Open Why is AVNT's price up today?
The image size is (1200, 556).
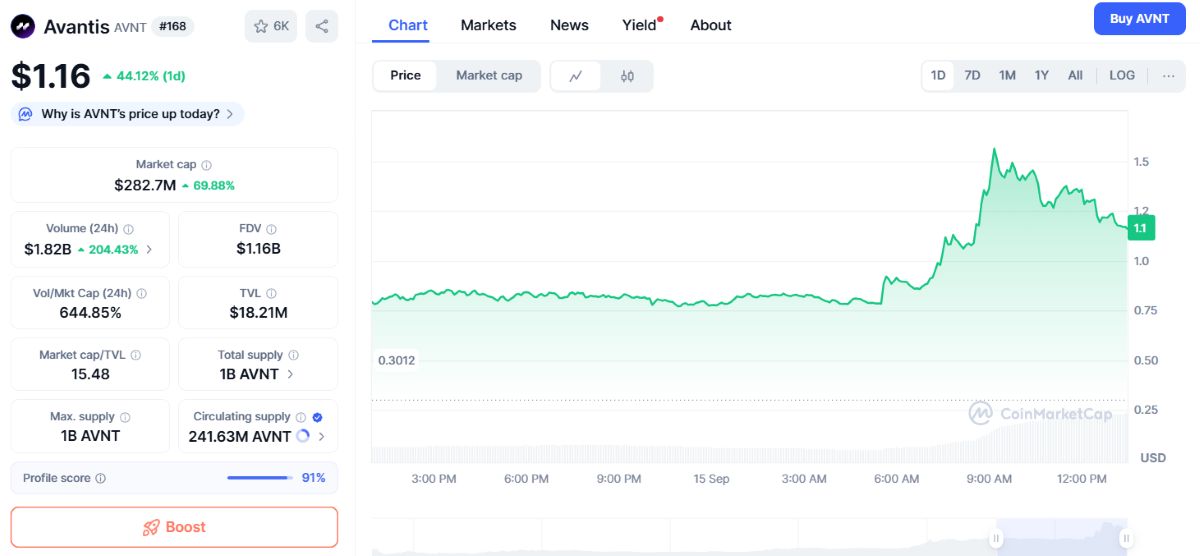(128, 114)
